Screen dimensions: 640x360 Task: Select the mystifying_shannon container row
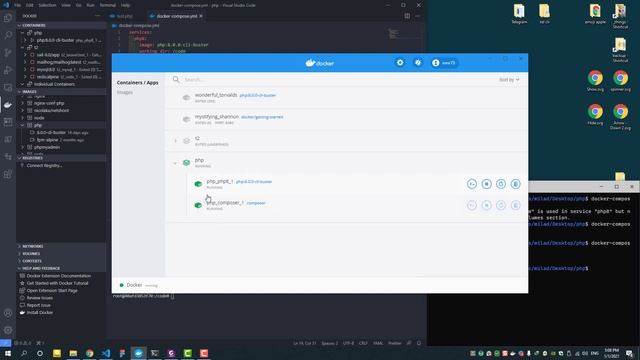(346, 119)
